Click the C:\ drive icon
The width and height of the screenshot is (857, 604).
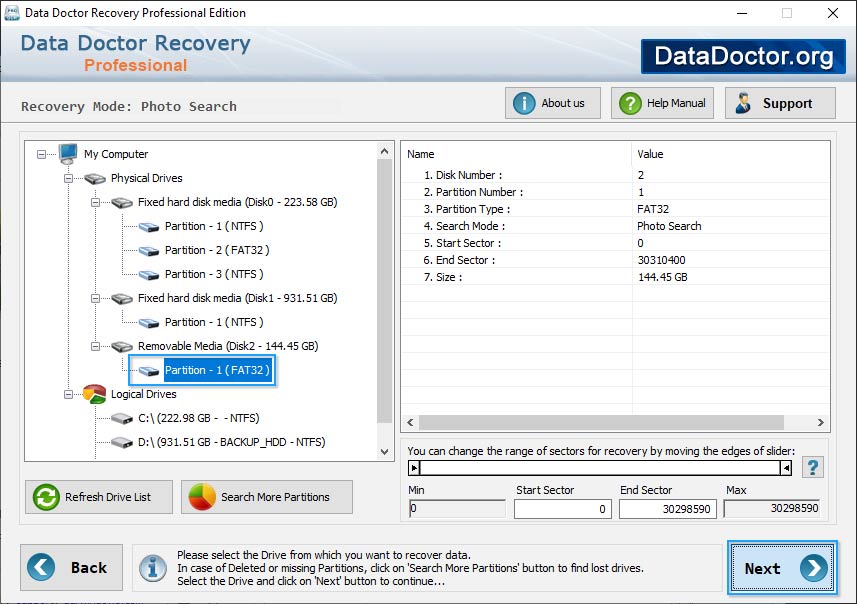click(122, 419)
